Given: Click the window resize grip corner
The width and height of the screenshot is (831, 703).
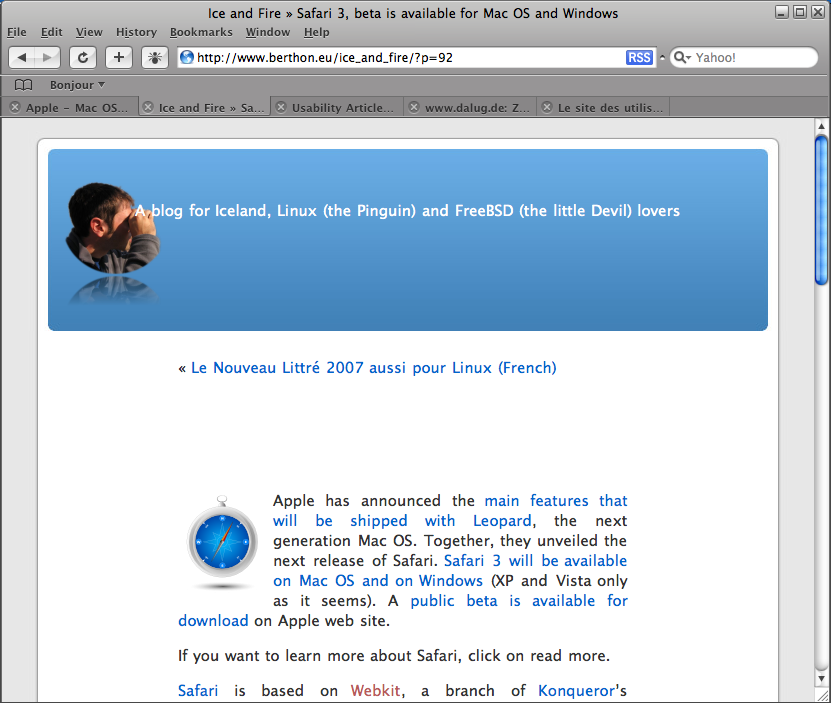Looking at the screenshot, I should 824,696.
